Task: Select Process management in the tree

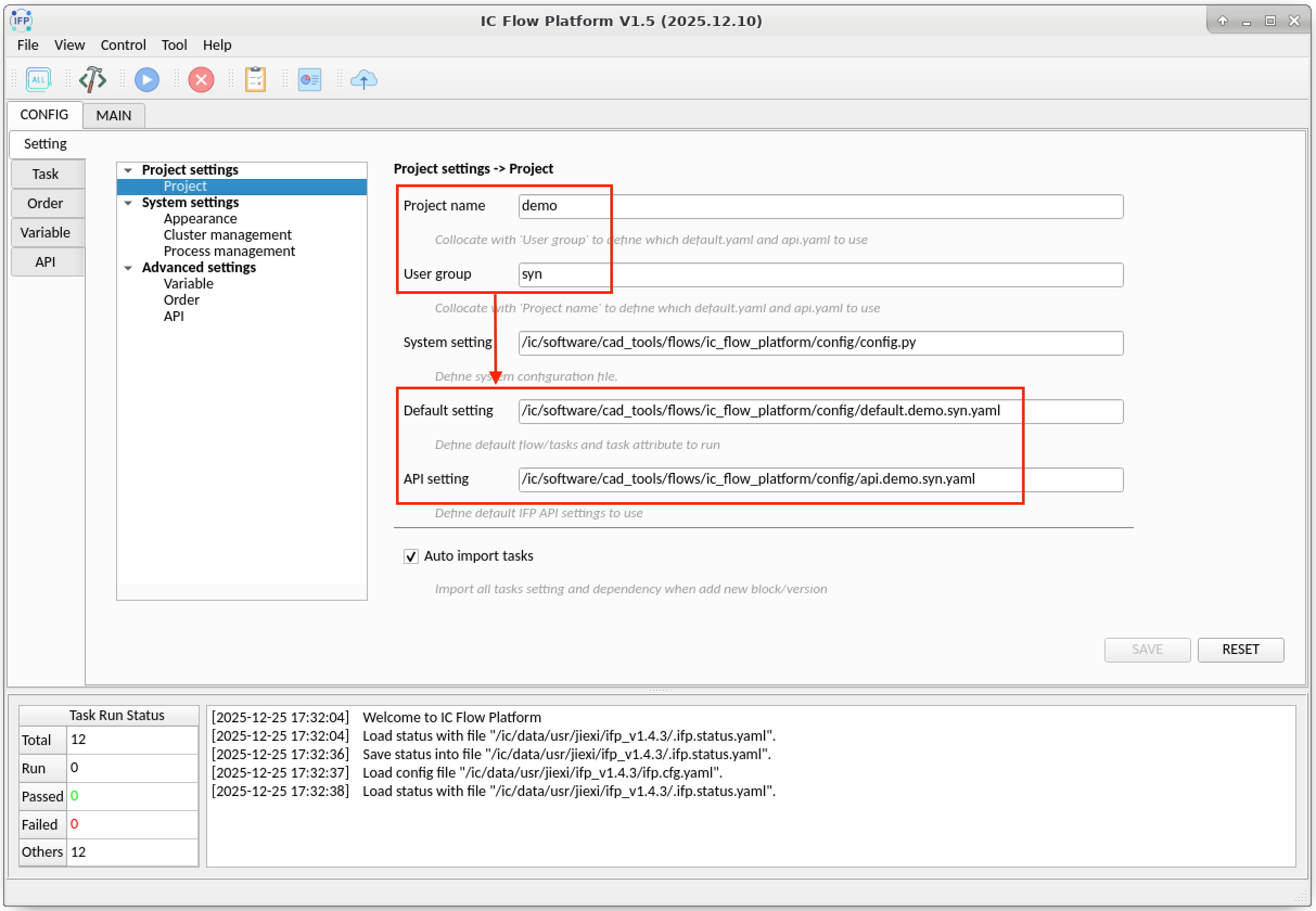Action: pyautogui.click(x=229, y=251)
